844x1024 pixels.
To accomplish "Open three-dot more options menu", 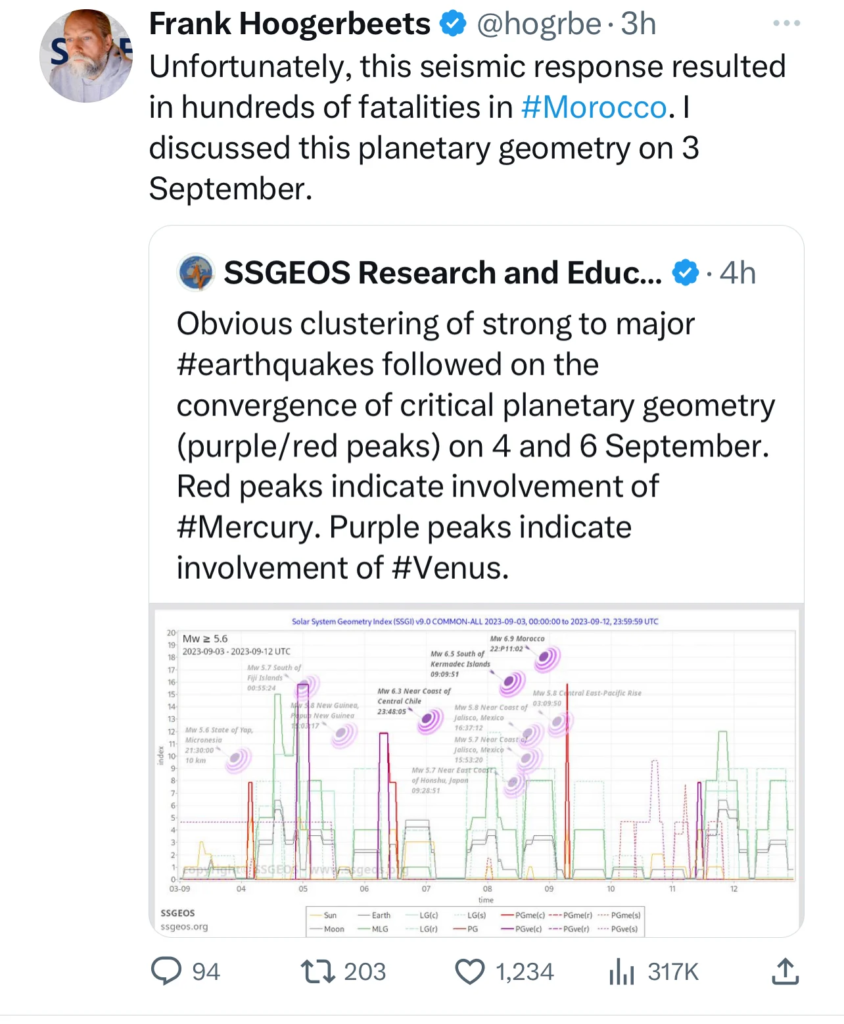I will 786,24.
